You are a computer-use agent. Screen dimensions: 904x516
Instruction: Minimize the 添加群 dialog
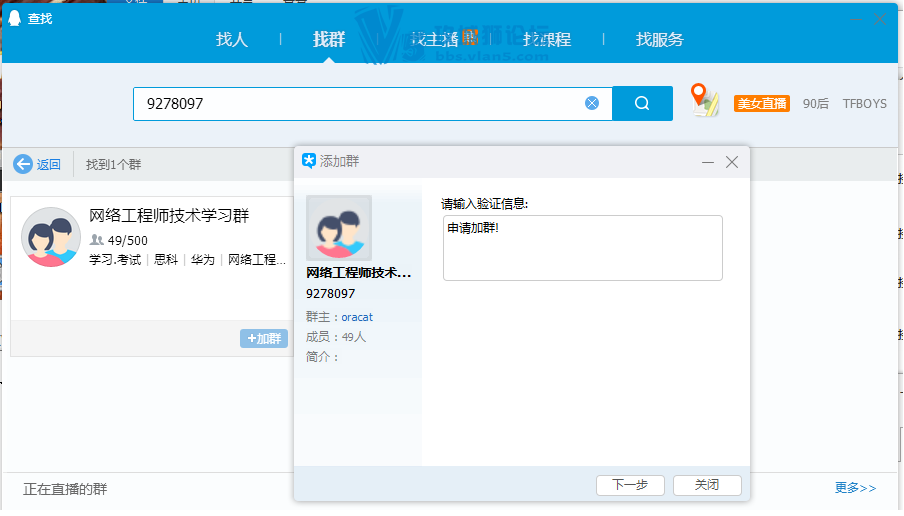(x=708, y=162)
